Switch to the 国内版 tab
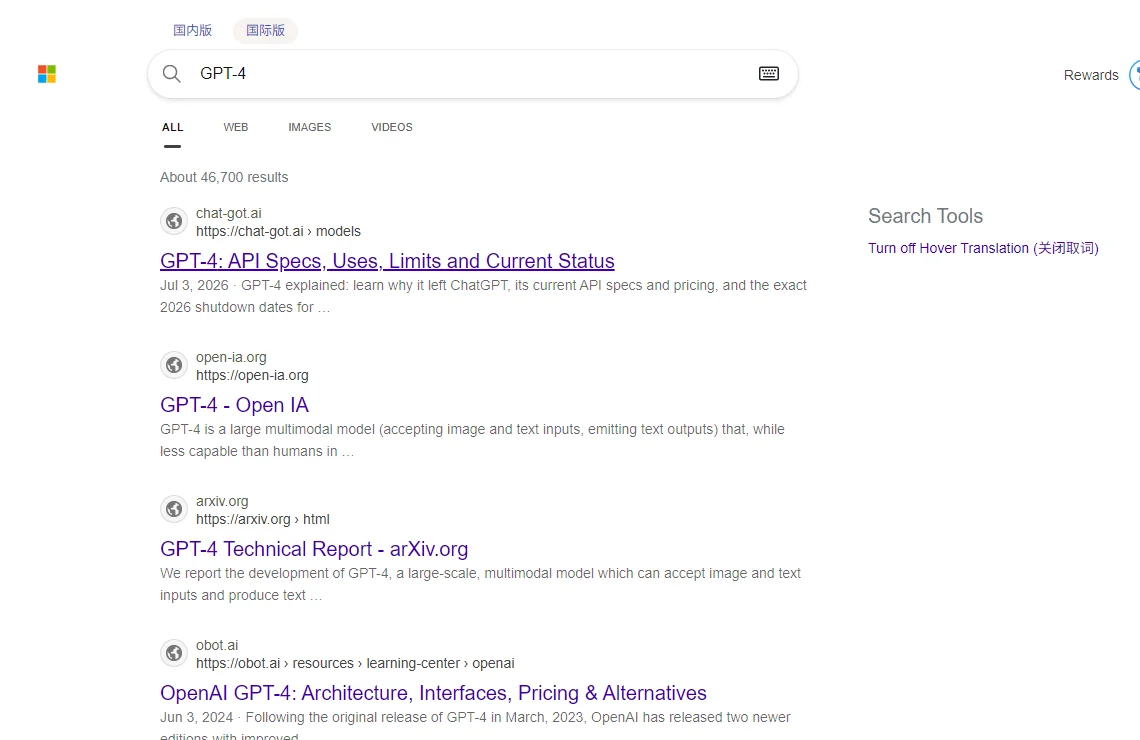This screenshot has height=740, width=1140. click(193, 31)
